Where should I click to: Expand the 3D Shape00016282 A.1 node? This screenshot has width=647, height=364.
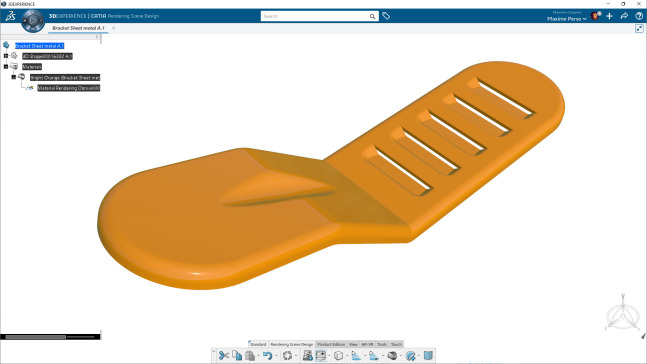click(6, 56)
